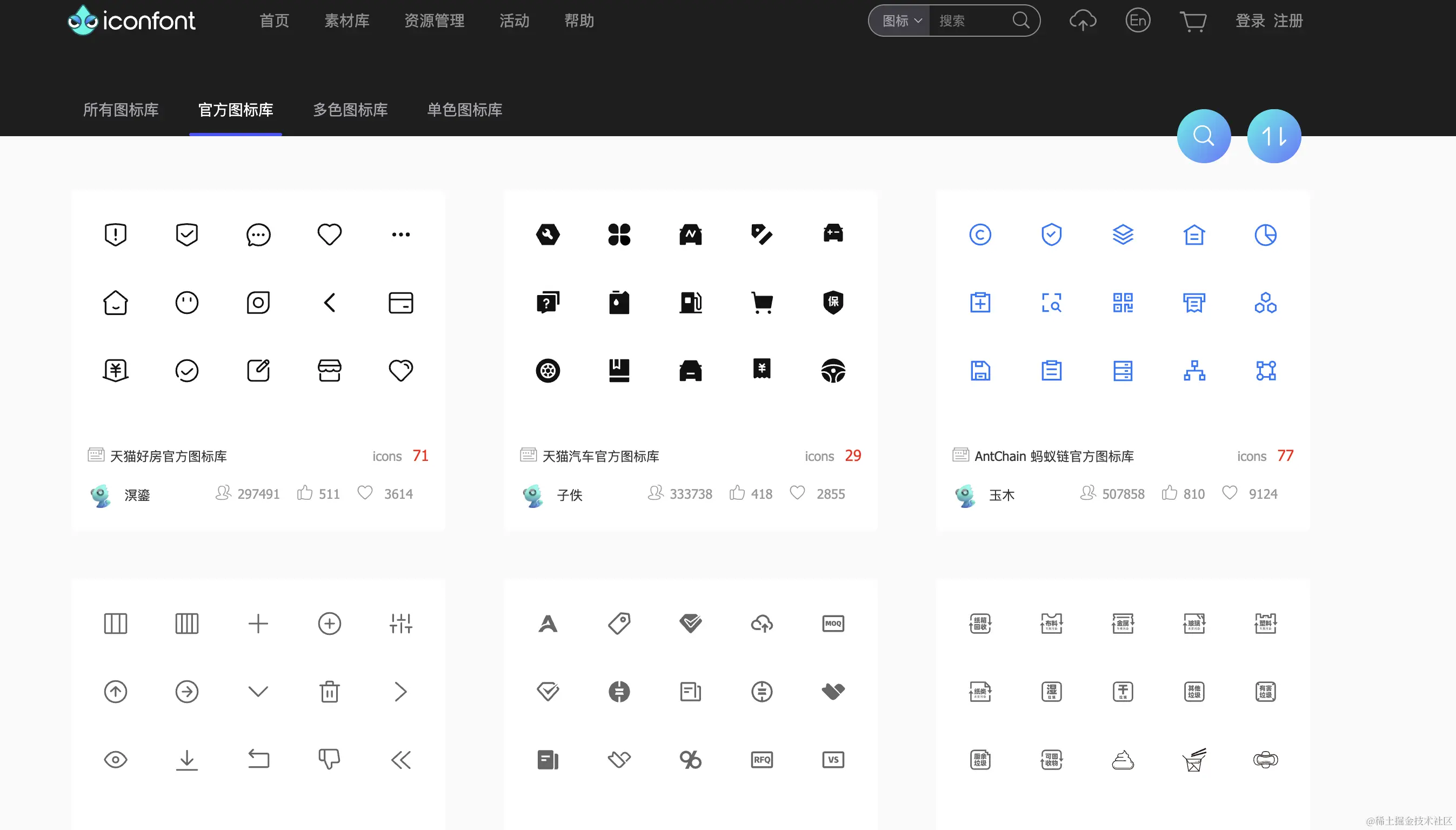Open the upload cloud icon in header
This screenshot has height=830, width=1456.
(1083, 21)
